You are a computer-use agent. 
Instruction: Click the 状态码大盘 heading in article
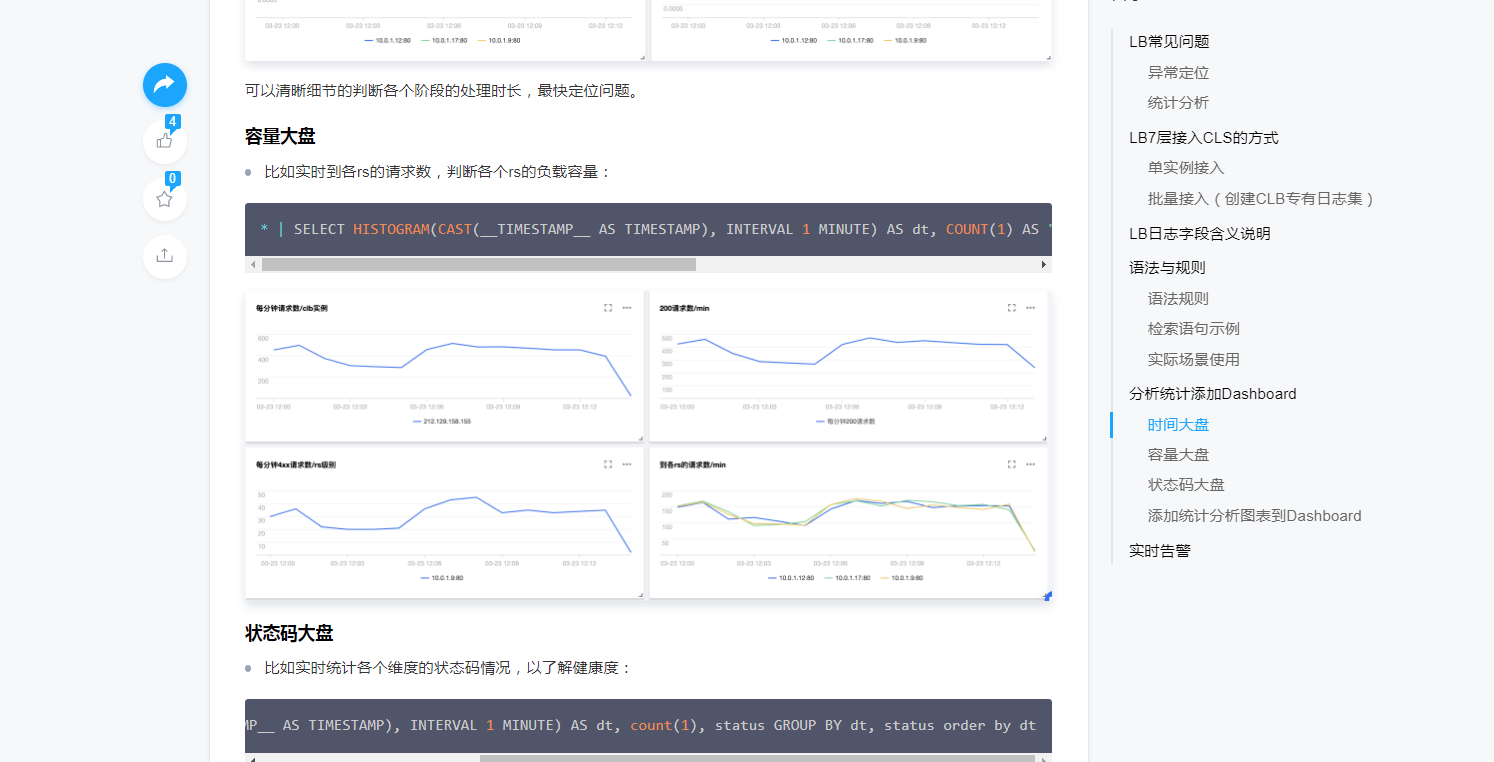289,633
